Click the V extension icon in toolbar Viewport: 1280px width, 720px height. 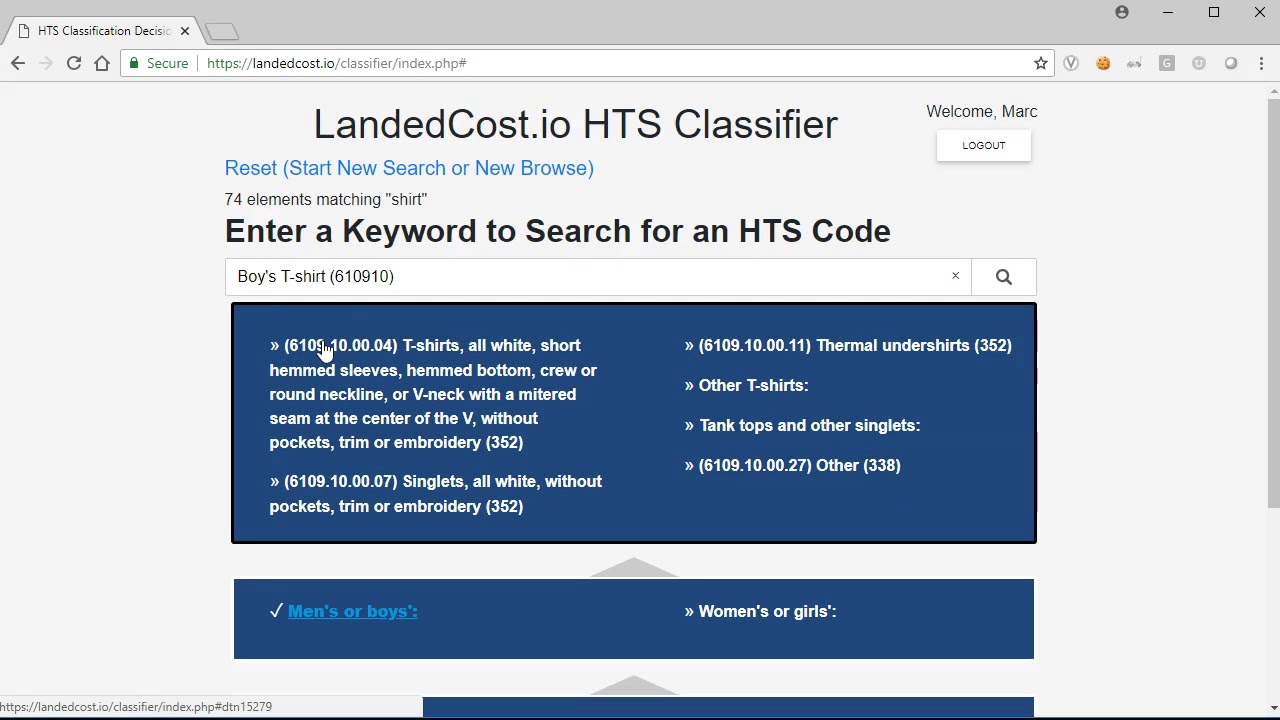point(1071,63)
